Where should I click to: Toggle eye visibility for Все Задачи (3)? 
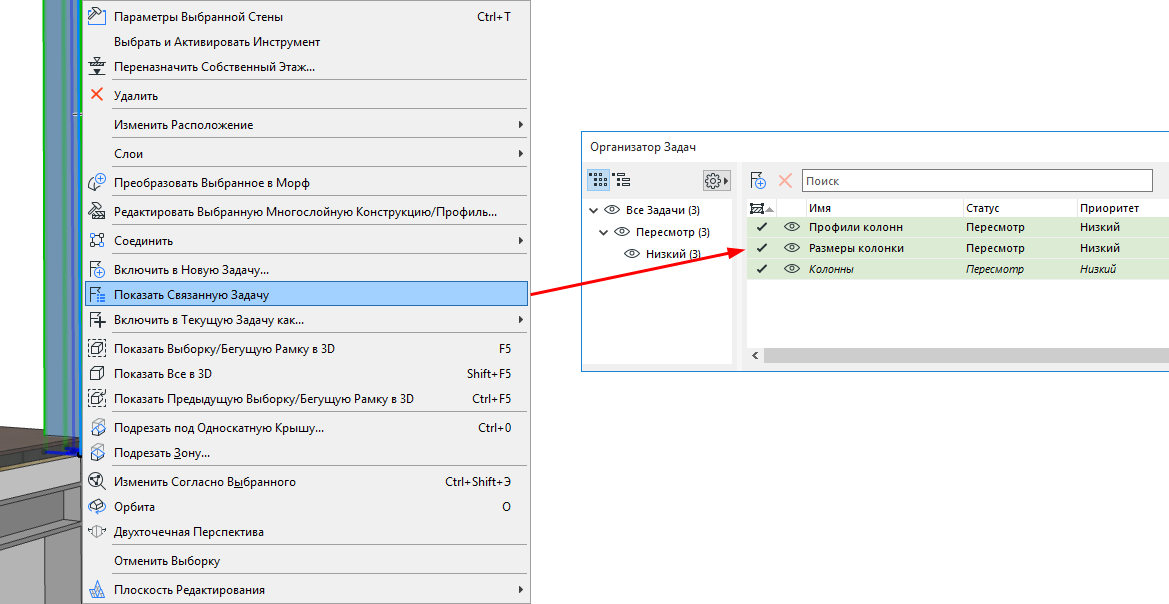click(x=612, y=210)
